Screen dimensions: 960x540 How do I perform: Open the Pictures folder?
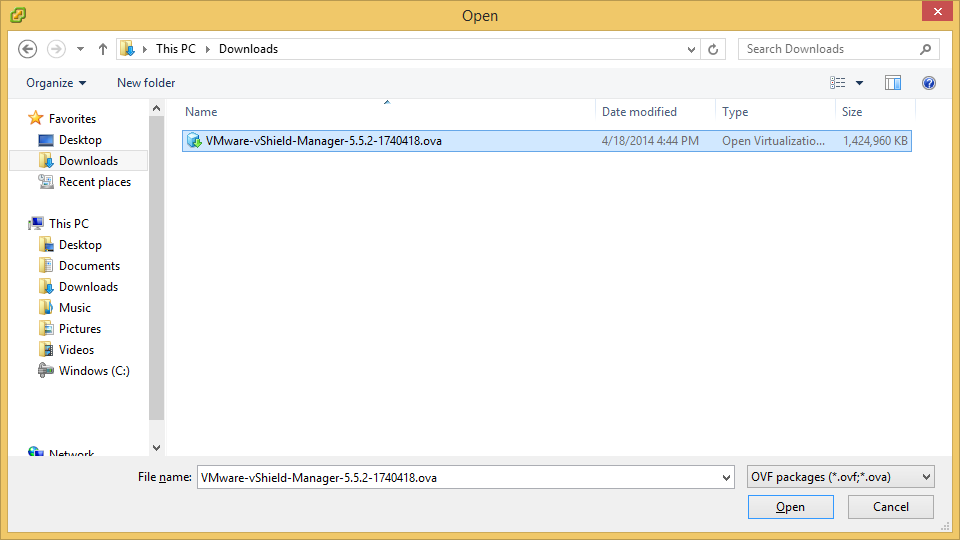(x=80, y=329)
